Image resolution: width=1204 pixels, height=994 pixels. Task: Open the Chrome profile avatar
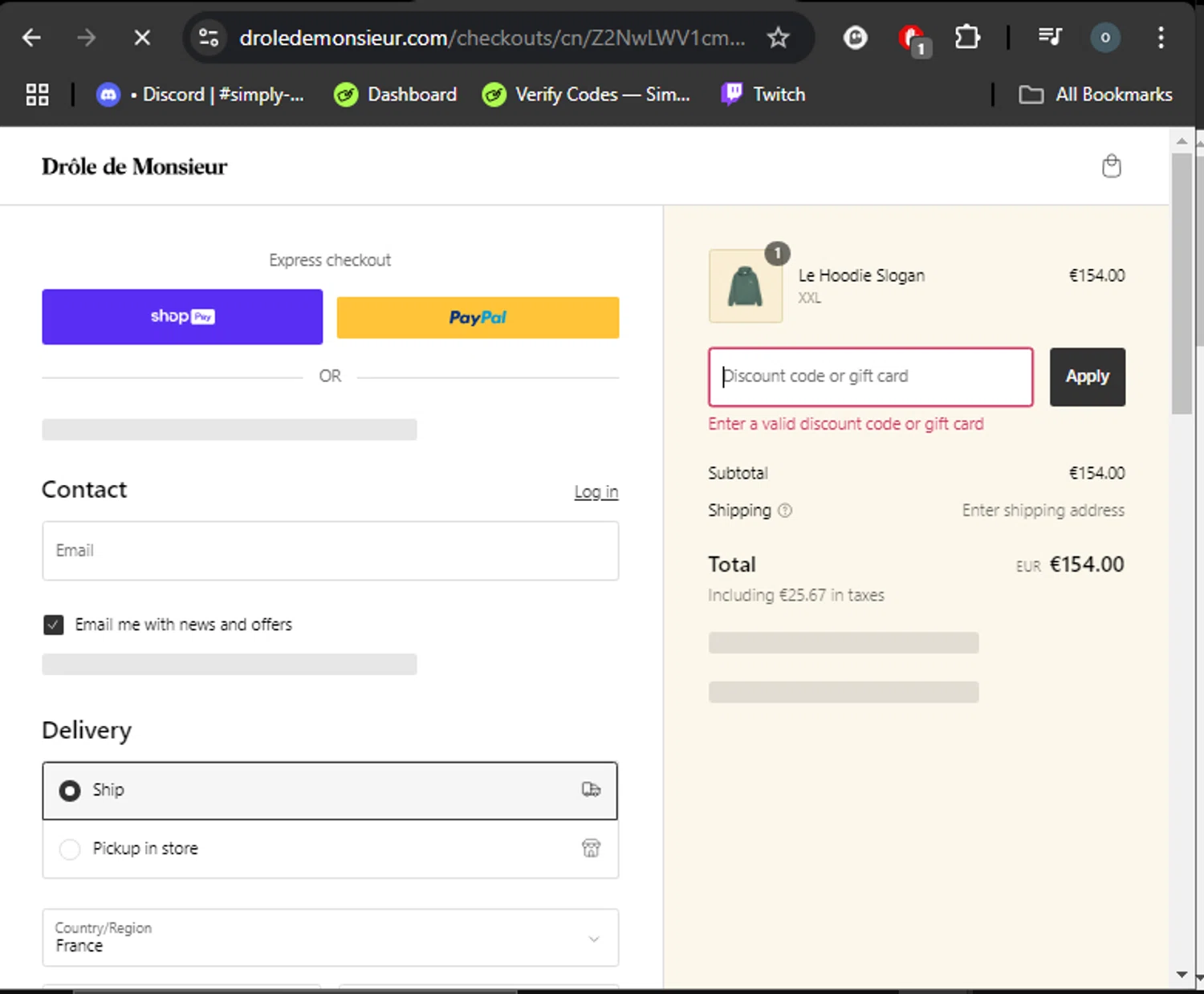pyautogui.click(x=1105, y=38)
